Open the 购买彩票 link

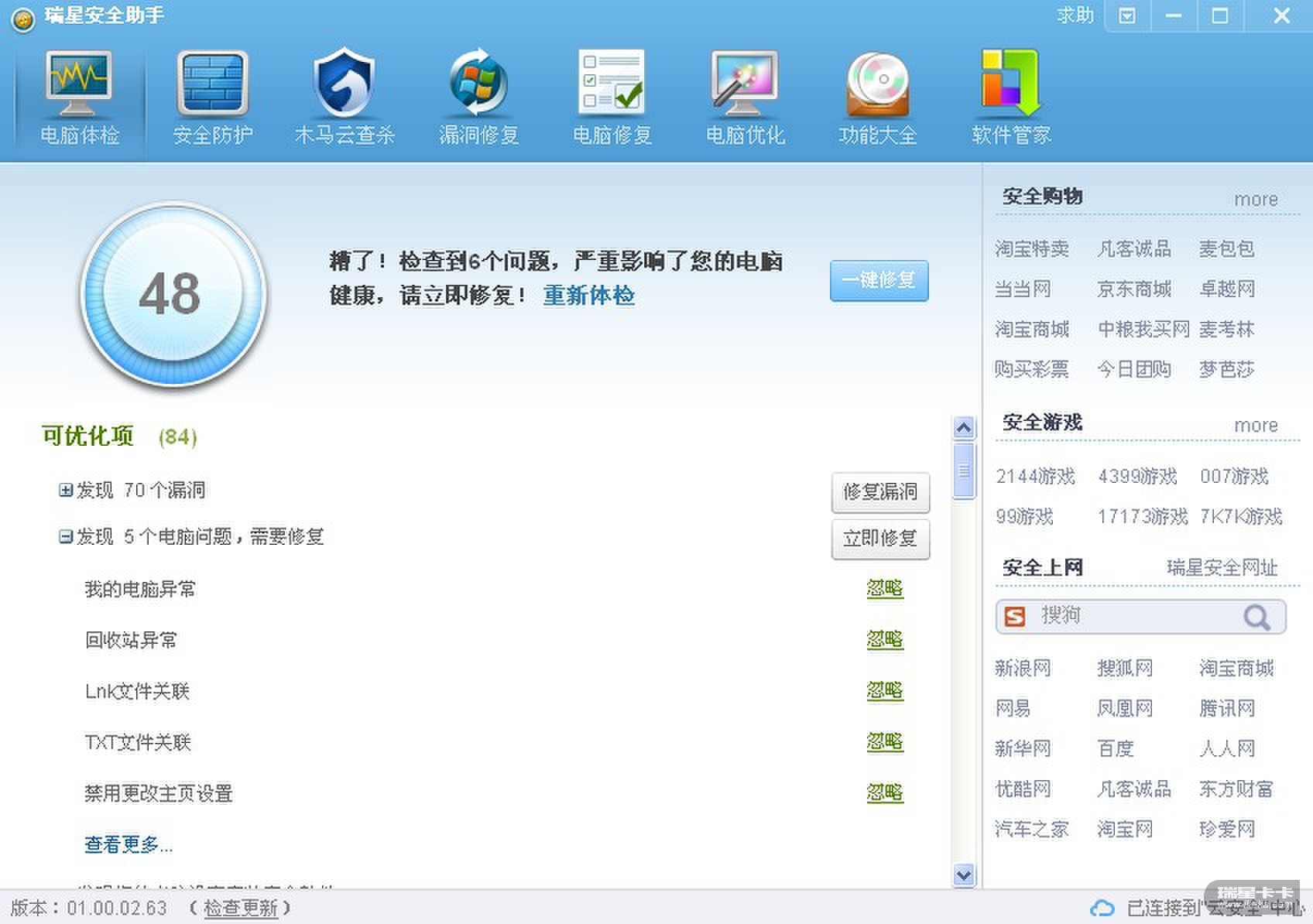[1032, 370]
